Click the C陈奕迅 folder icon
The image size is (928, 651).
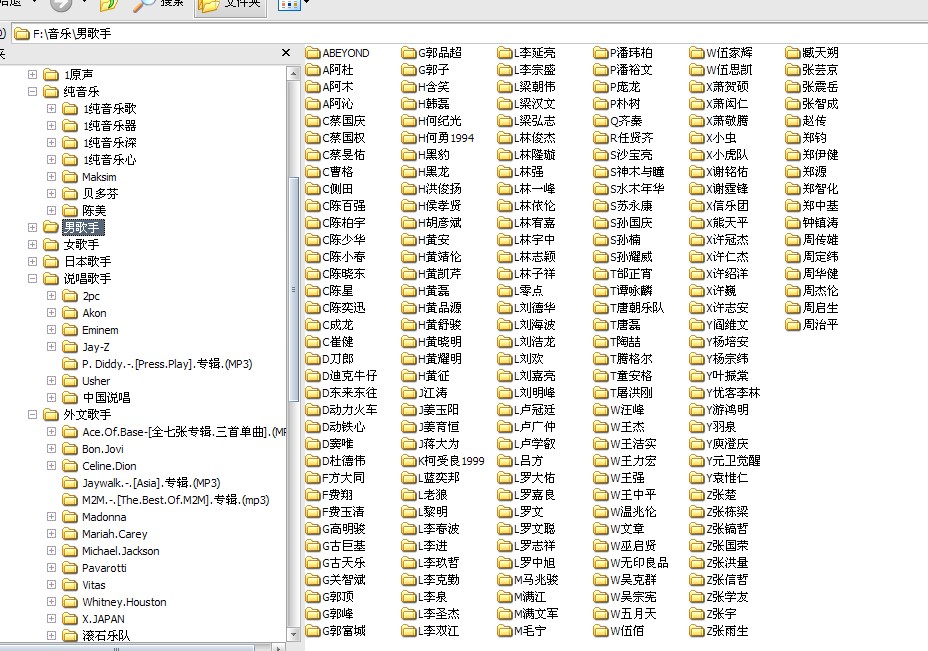[x=313, y=308]
